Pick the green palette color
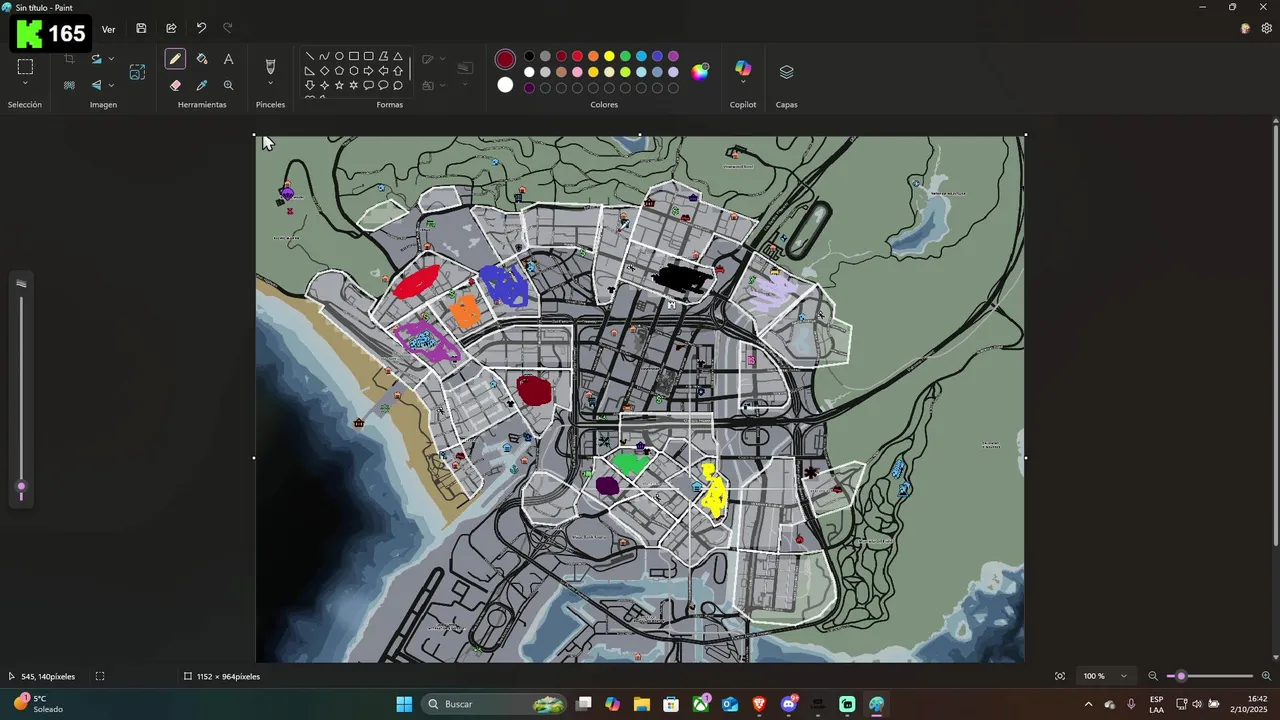Image resolution: width=1280 pixels, height=720 pixels. pyautogui.click(x=625, y=56)
